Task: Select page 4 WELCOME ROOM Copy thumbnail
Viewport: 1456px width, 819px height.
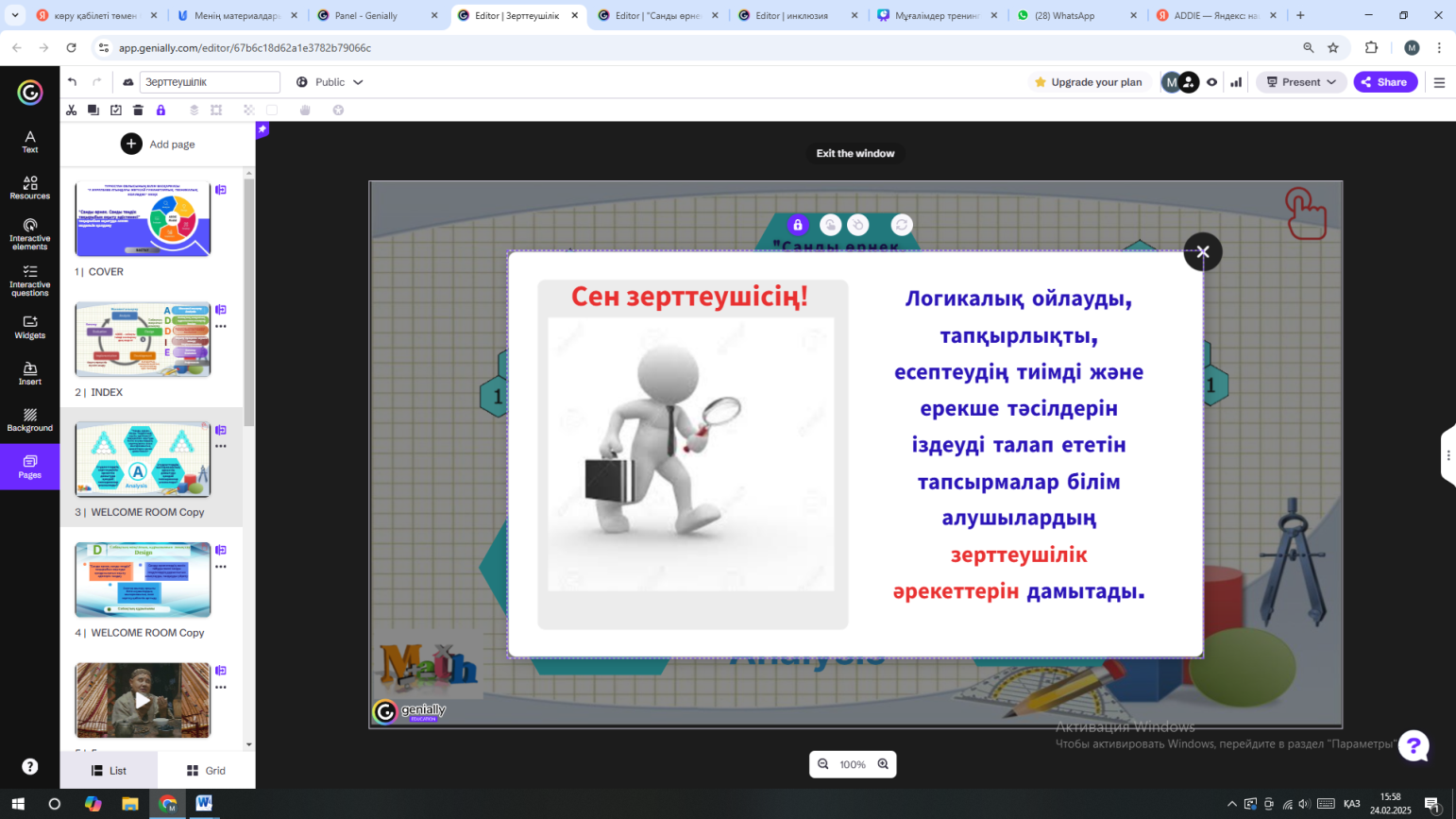Action: (x=143, y=580)
